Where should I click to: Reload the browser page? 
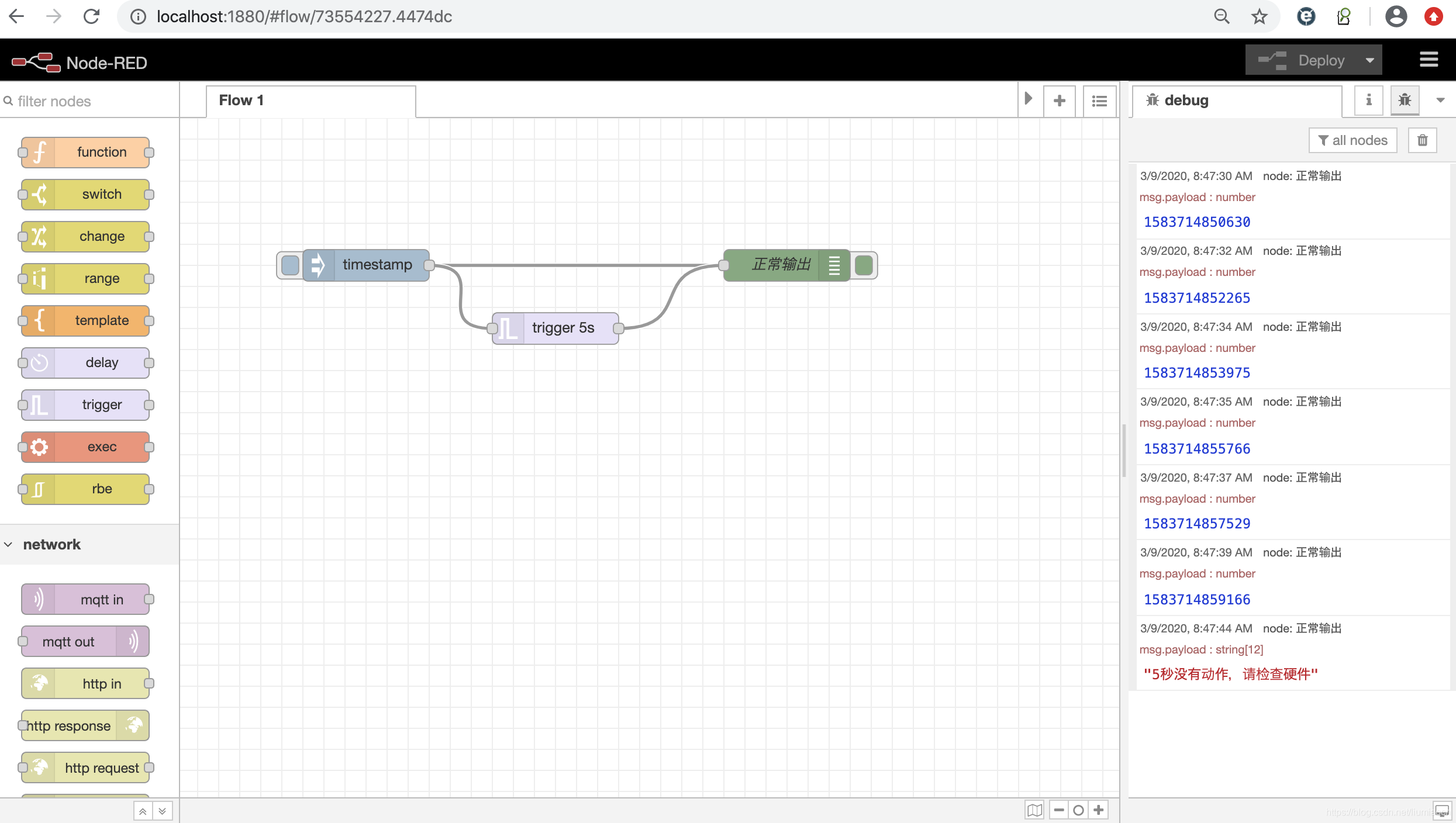click(92, 16)
